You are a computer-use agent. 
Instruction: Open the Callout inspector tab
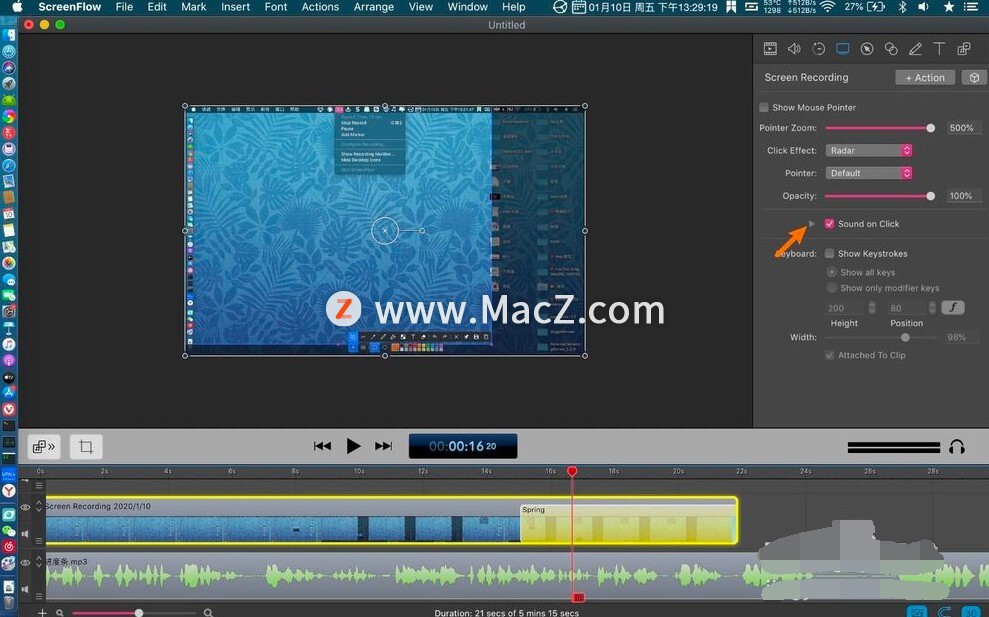click(867, 49)
